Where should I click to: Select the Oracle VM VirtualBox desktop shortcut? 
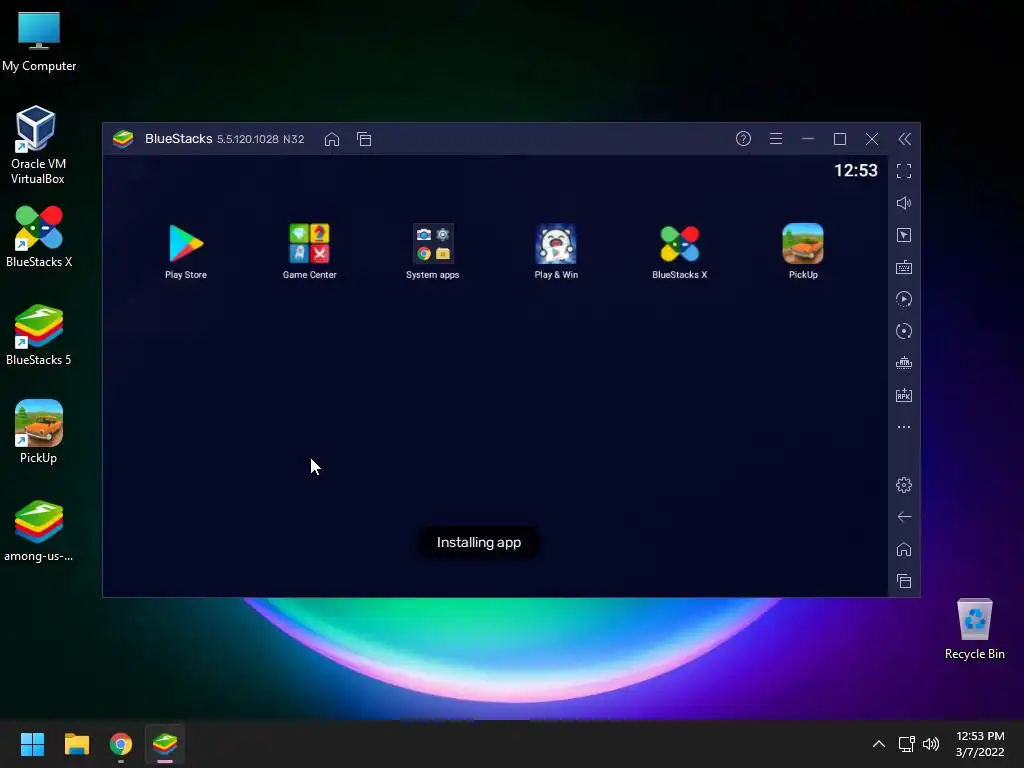point(37,145)
